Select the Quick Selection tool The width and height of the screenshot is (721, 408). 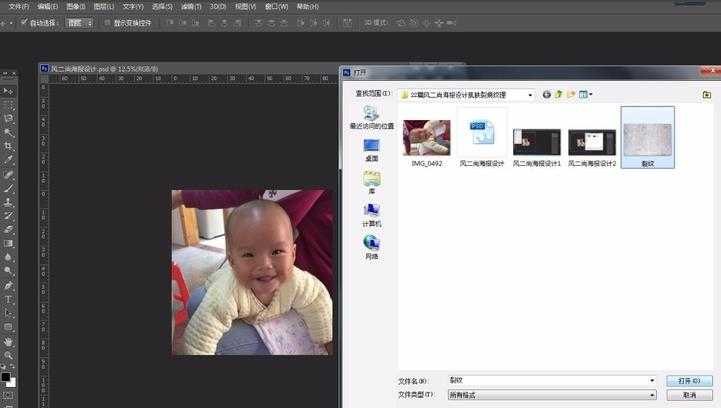tap(8, 132)
